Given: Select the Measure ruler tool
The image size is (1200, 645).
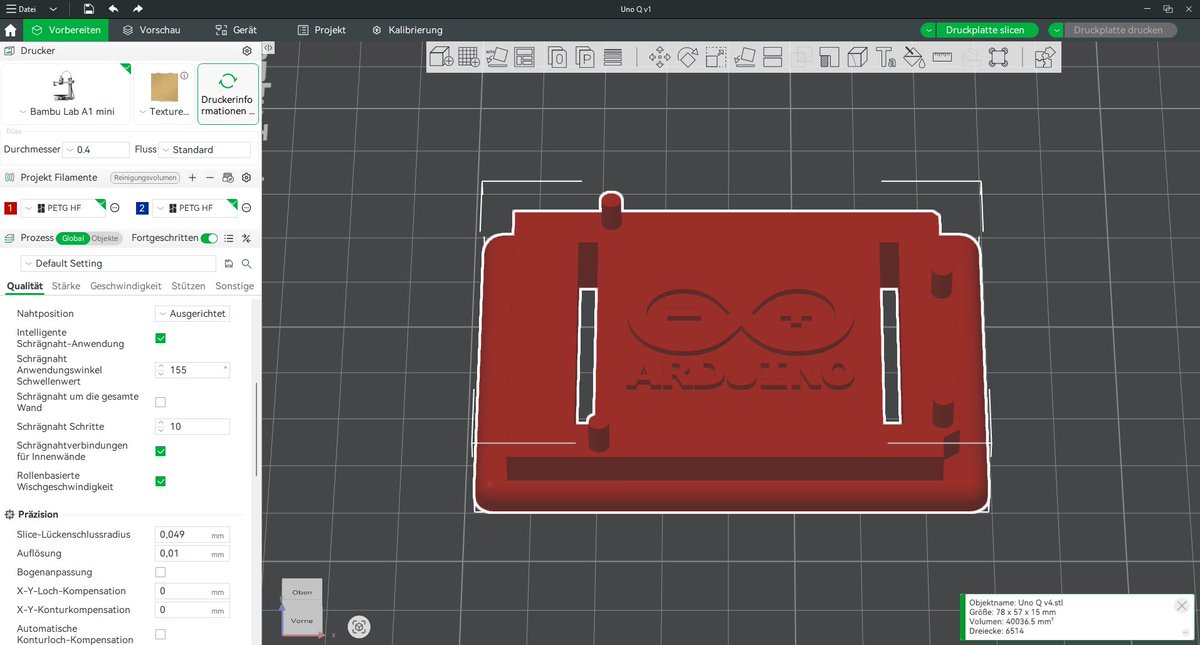Looking at the screenshot, I should pos(942,57).
